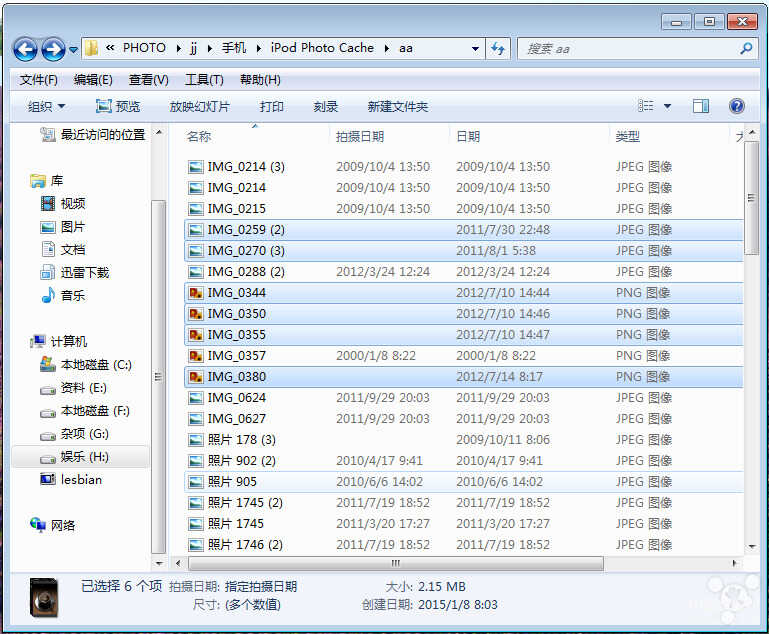Open drive 杂项 (G:)

75,433
